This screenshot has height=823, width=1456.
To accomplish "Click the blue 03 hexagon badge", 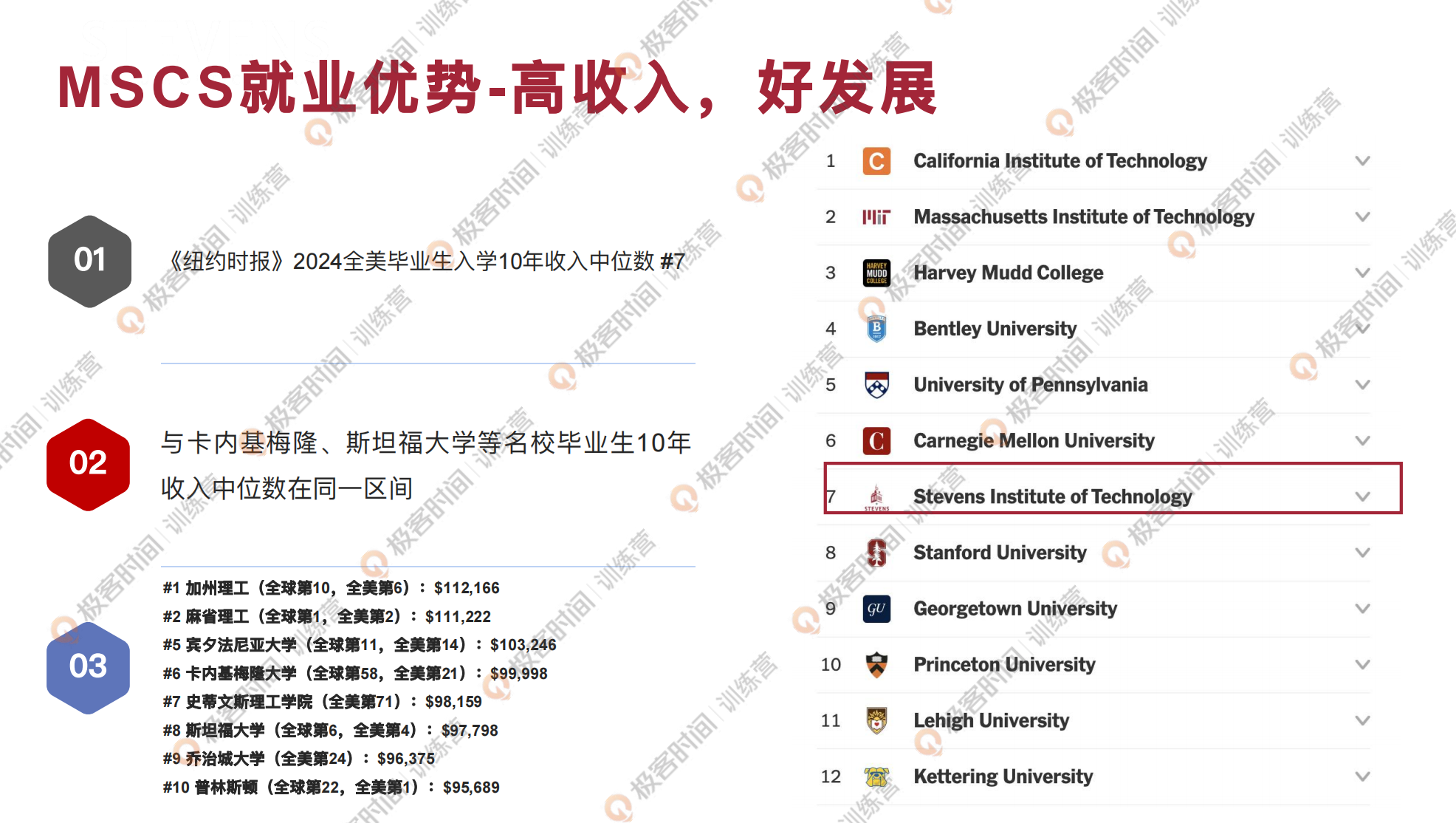I will pos(89,667).
